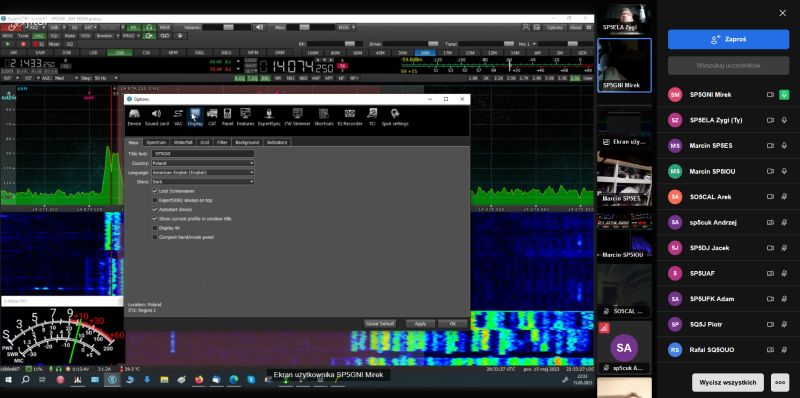Open the CW Skimmer options page
800x398 pixels.
pos(297,117)
